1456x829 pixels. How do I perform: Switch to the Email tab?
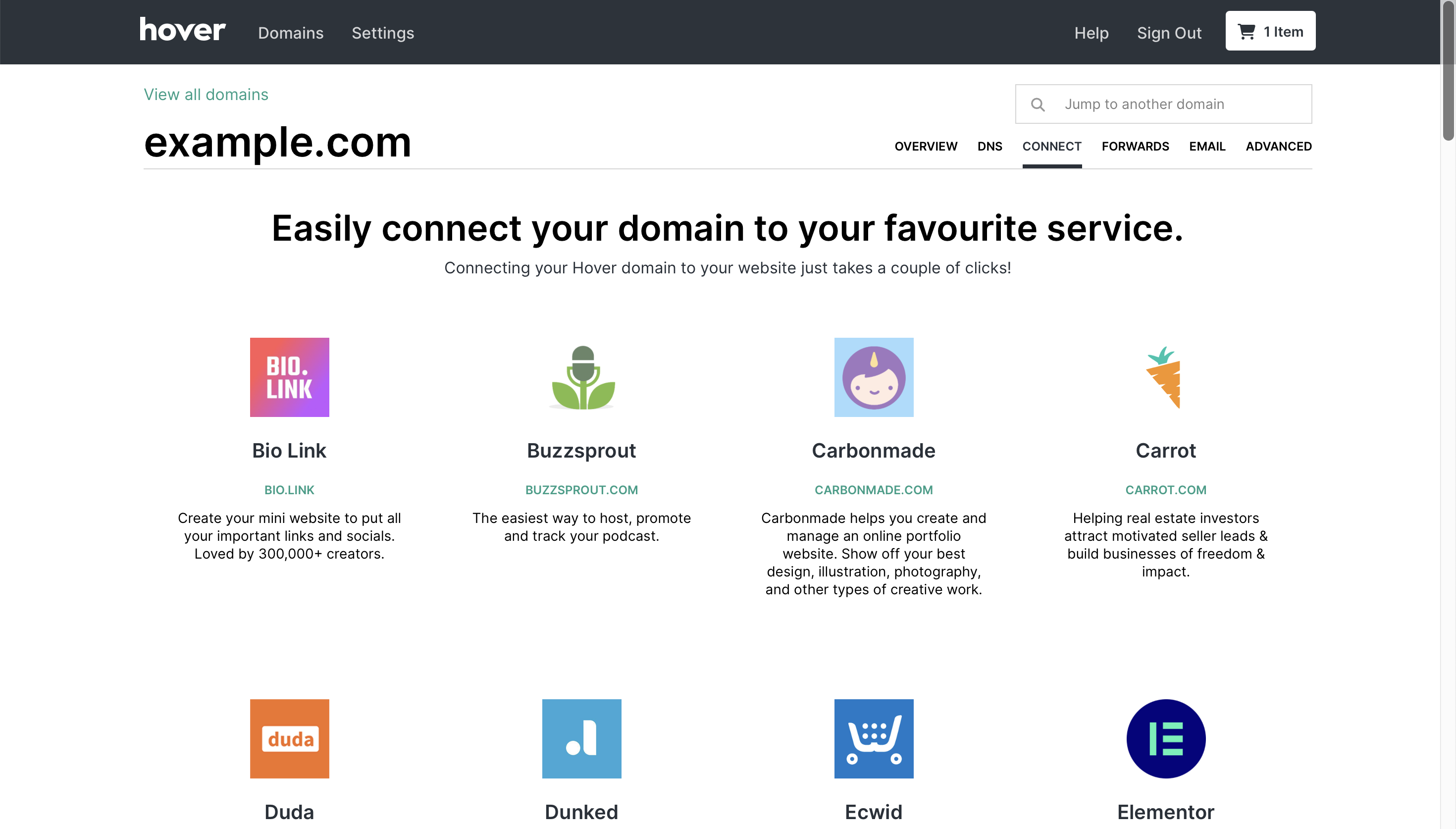[1207, 146]
